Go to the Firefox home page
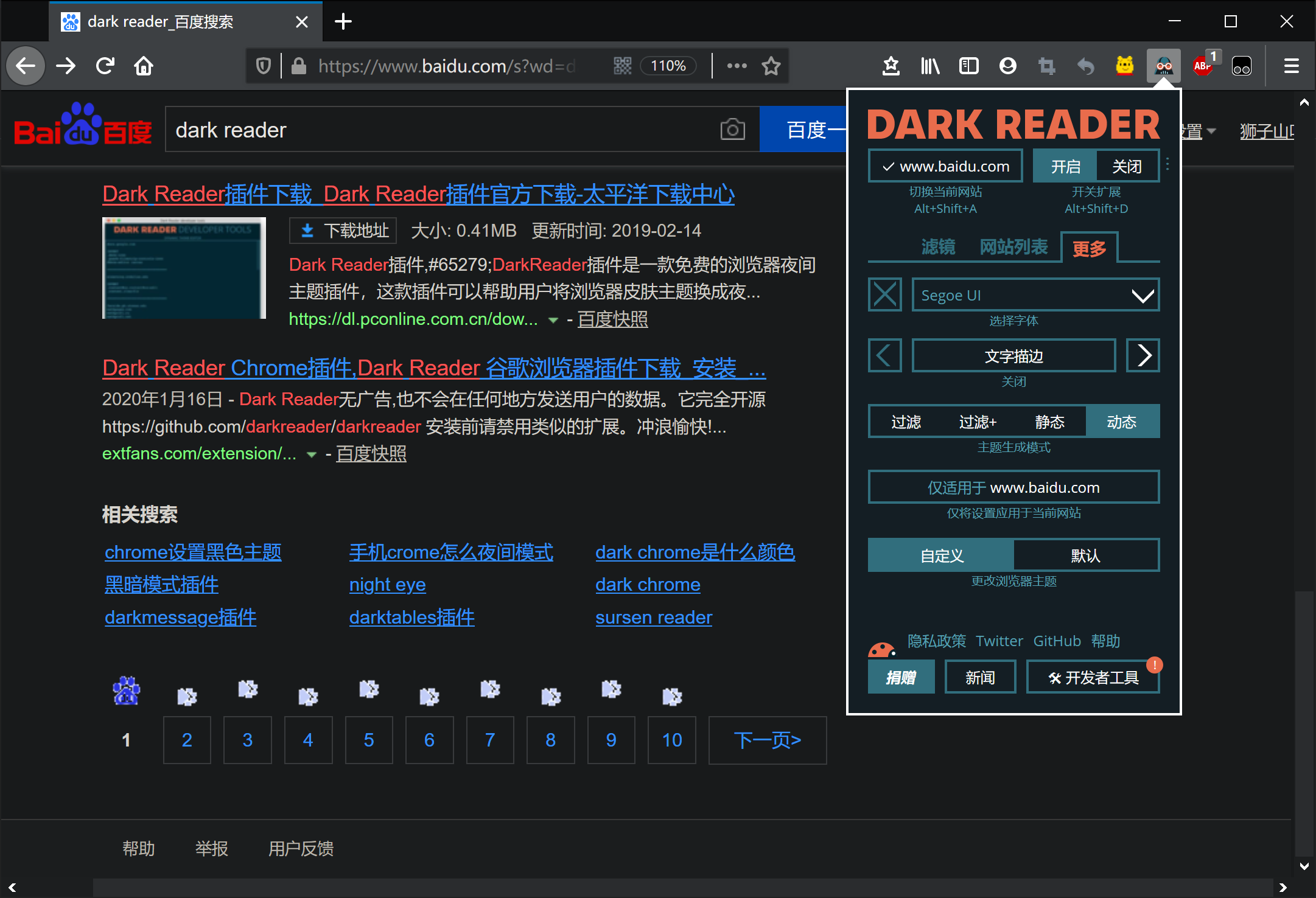This screenshot has height=898, width=1316. point(144,66)
